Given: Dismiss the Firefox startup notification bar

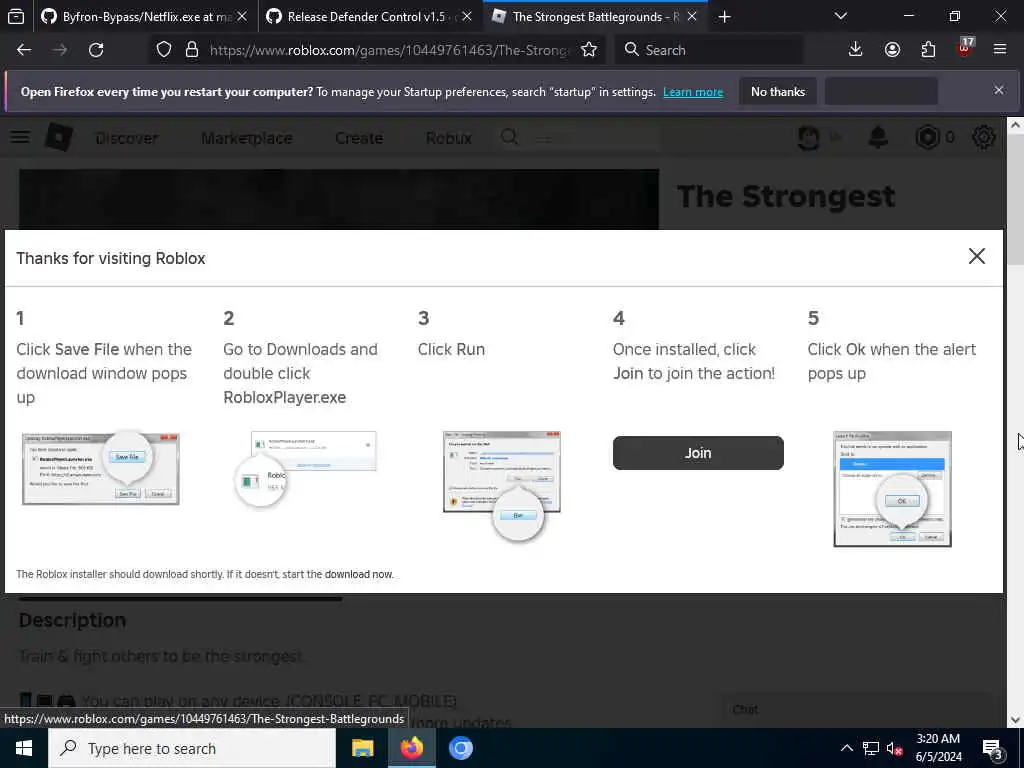Looking at the screenshot, I should click(x=999, y=90).
